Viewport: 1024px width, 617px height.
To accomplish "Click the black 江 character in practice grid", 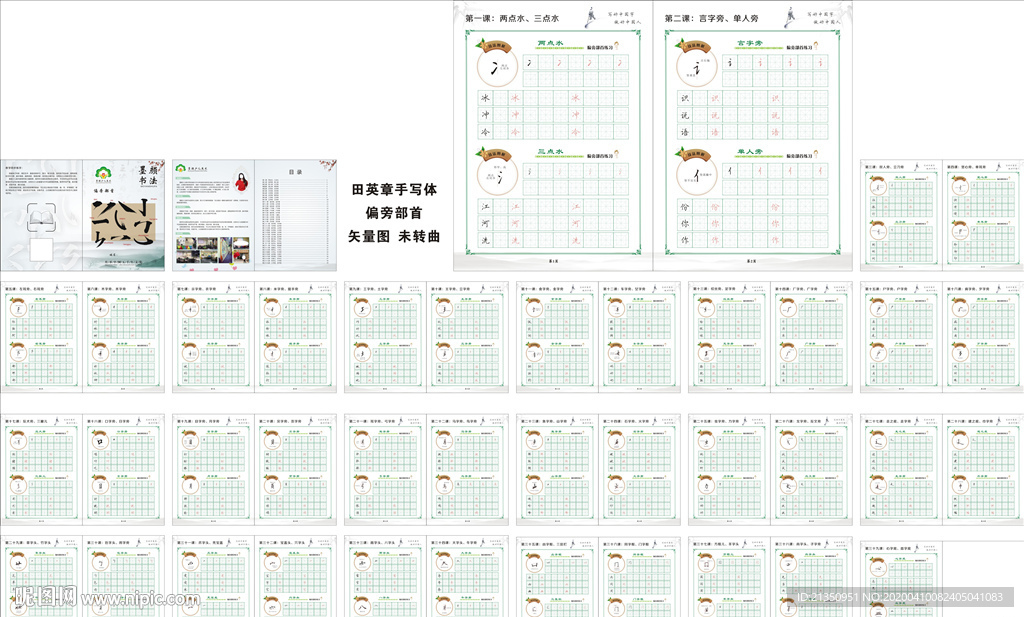I will pyautogui.click(x=485, y=206).
